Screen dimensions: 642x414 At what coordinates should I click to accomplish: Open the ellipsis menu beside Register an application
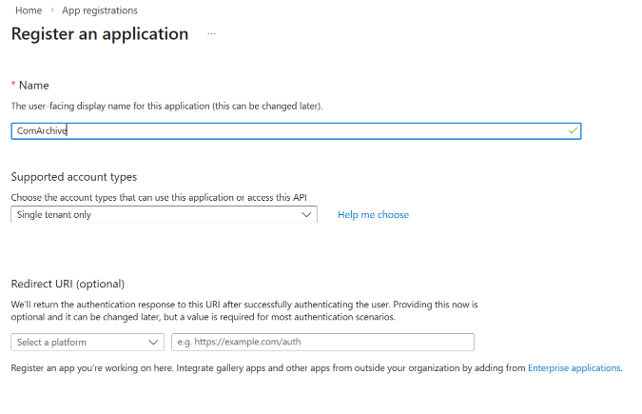coord(211,34)
